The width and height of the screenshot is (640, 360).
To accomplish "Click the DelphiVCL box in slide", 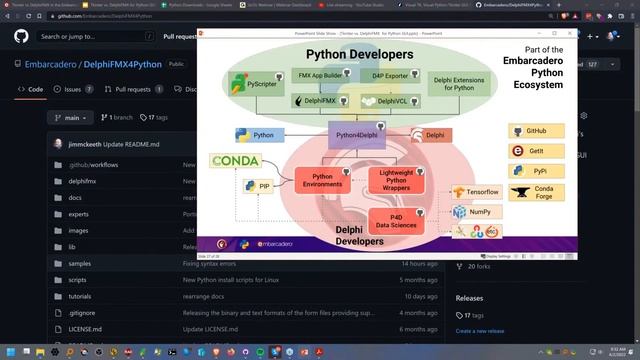I will pyautogui.click(x=391, y=101).
